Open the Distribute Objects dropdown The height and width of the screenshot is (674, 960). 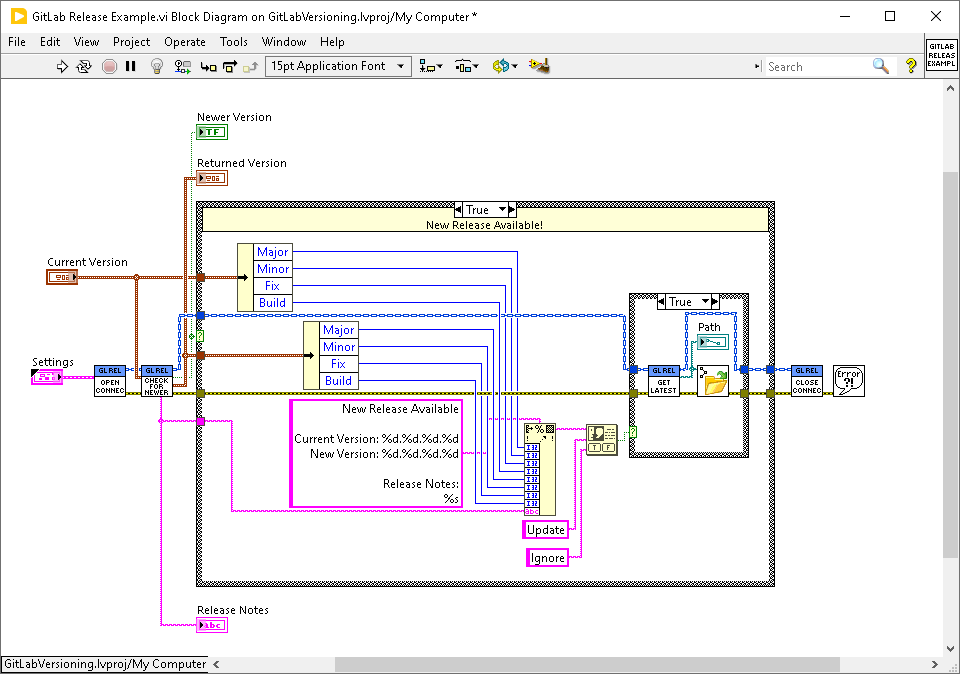tap(467, 66)
